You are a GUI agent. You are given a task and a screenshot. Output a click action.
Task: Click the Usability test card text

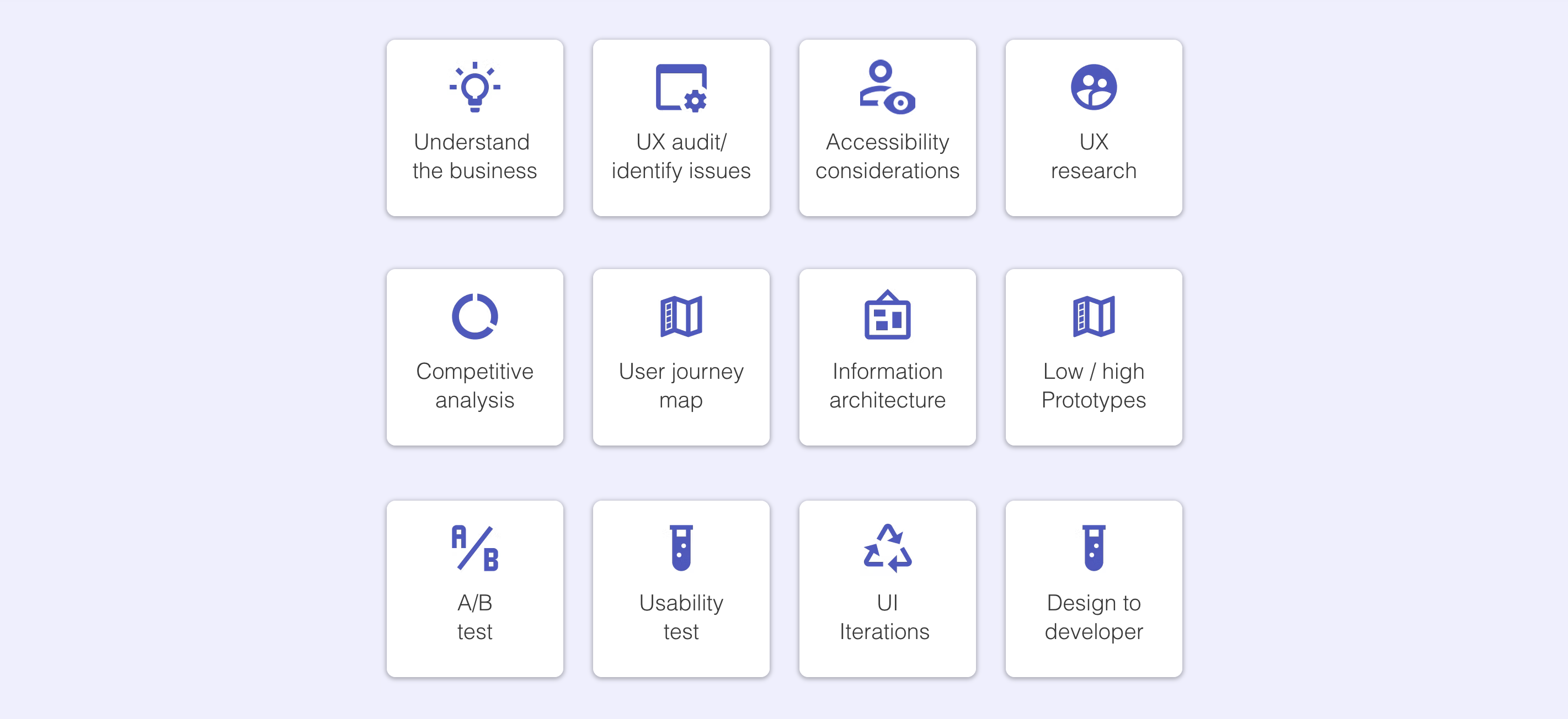pyautogui.click(x=681, y=617)
